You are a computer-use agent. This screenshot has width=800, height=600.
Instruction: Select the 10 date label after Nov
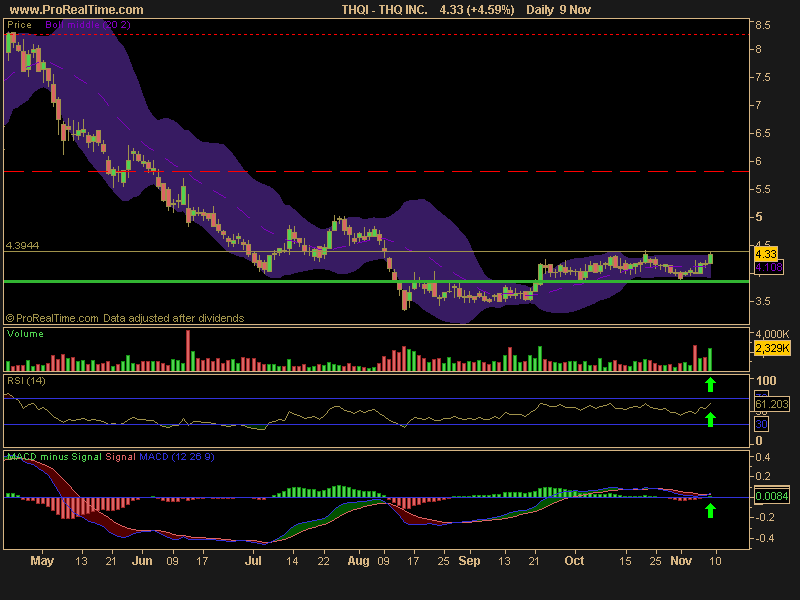click(715, 561)
